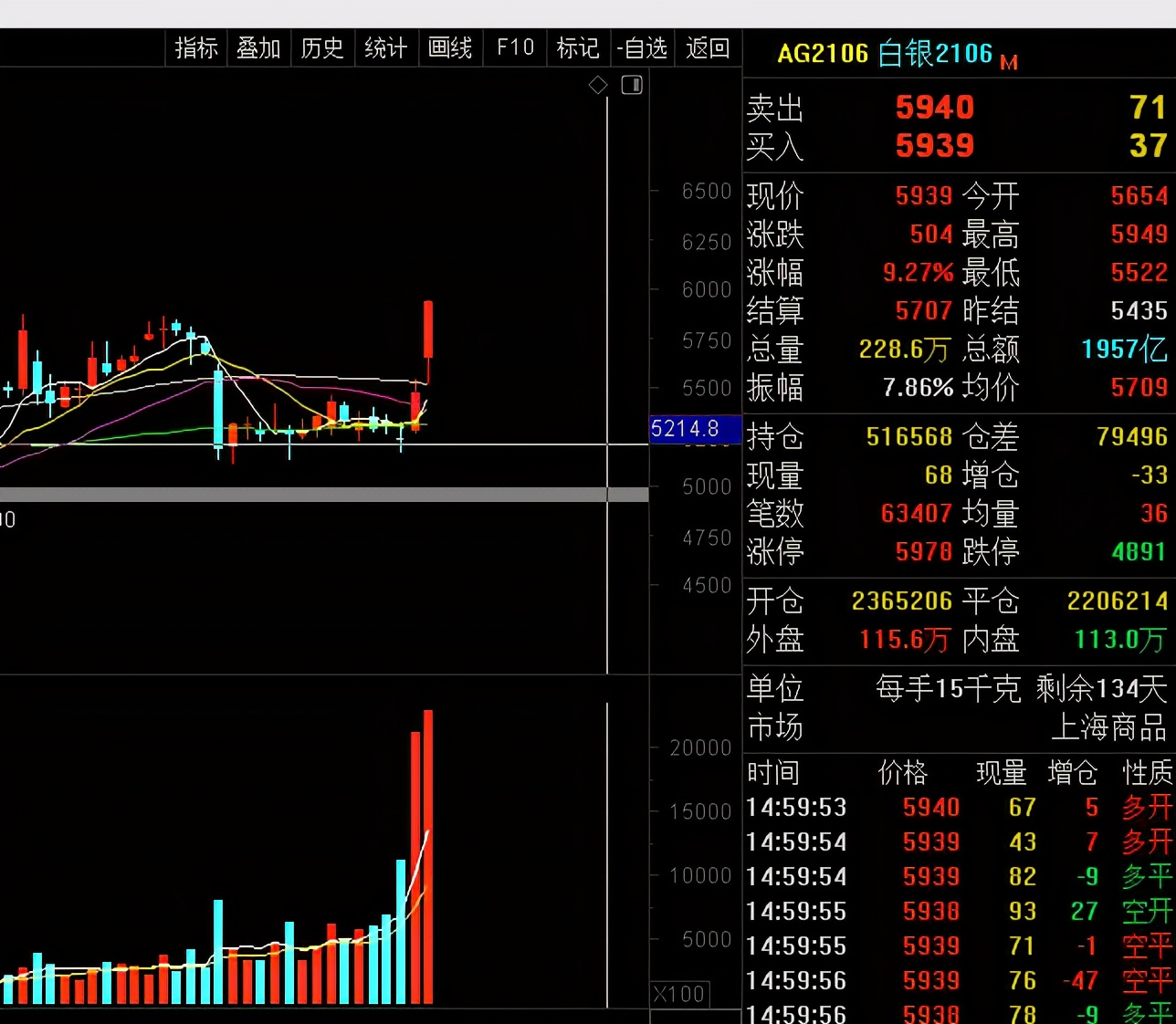This screenshot has height=1024, width=1176.
Task: Select the 14:59:53 trade tick row
Action: 957,808
